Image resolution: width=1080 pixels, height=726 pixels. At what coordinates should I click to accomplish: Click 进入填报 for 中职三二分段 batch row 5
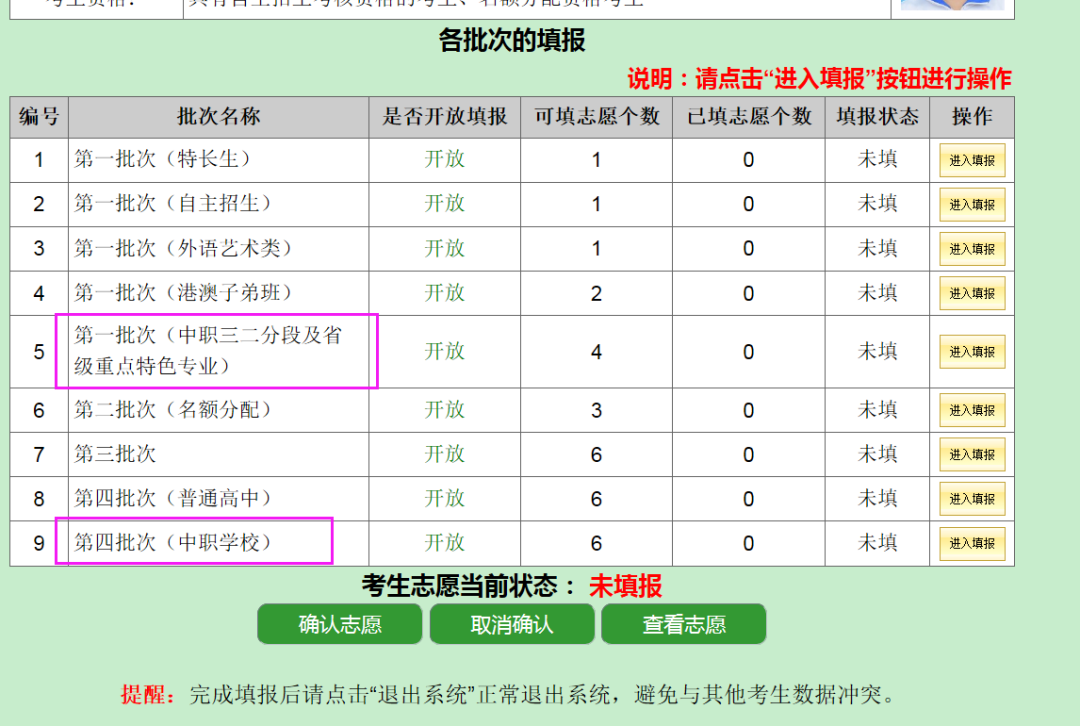tap(972, 352)
